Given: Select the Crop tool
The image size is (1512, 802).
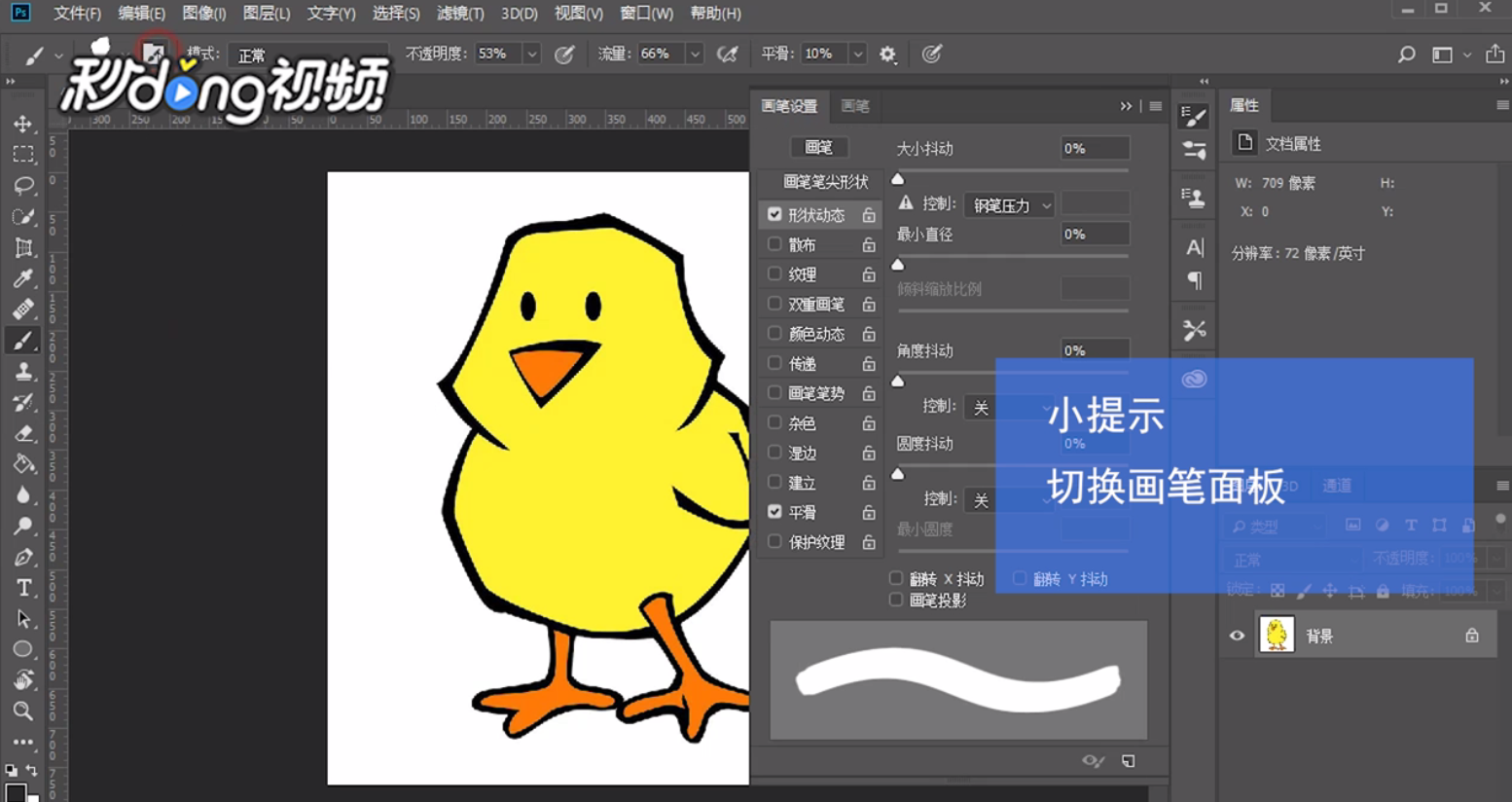Looking at the screenshot, I should (23, 248).
